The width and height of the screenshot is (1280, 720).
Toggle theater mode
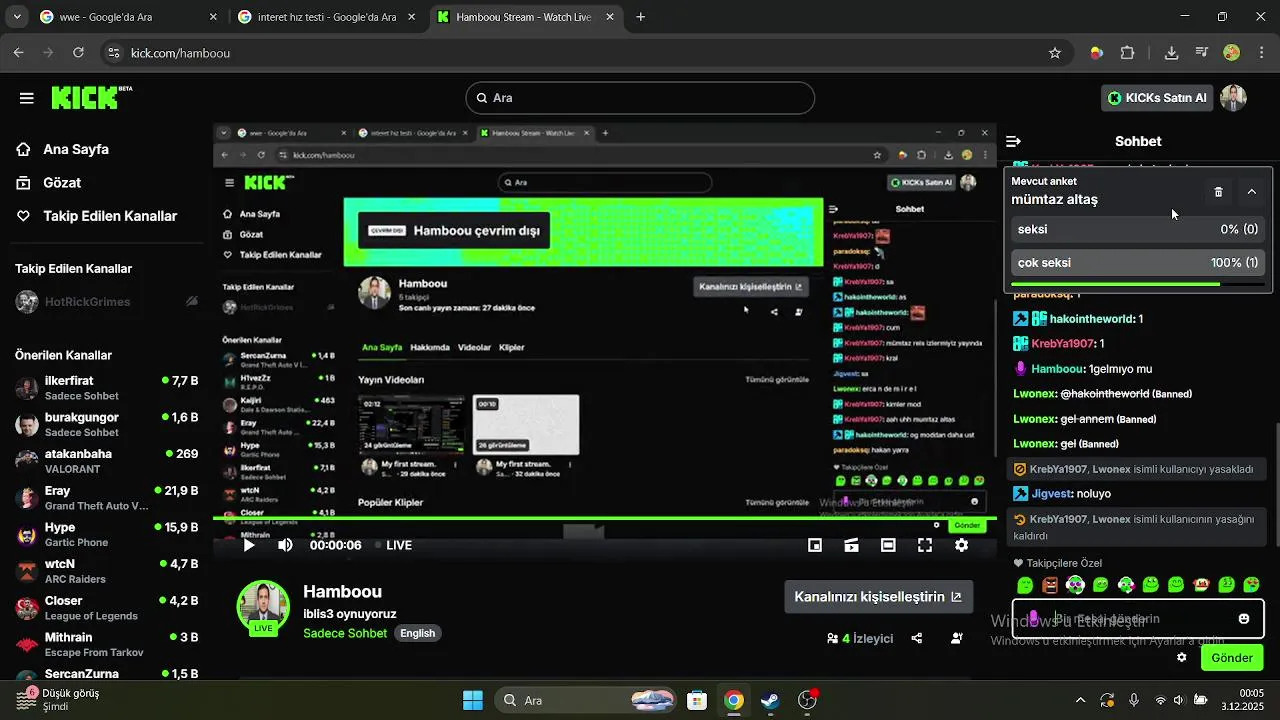click(x=888, y=545)
